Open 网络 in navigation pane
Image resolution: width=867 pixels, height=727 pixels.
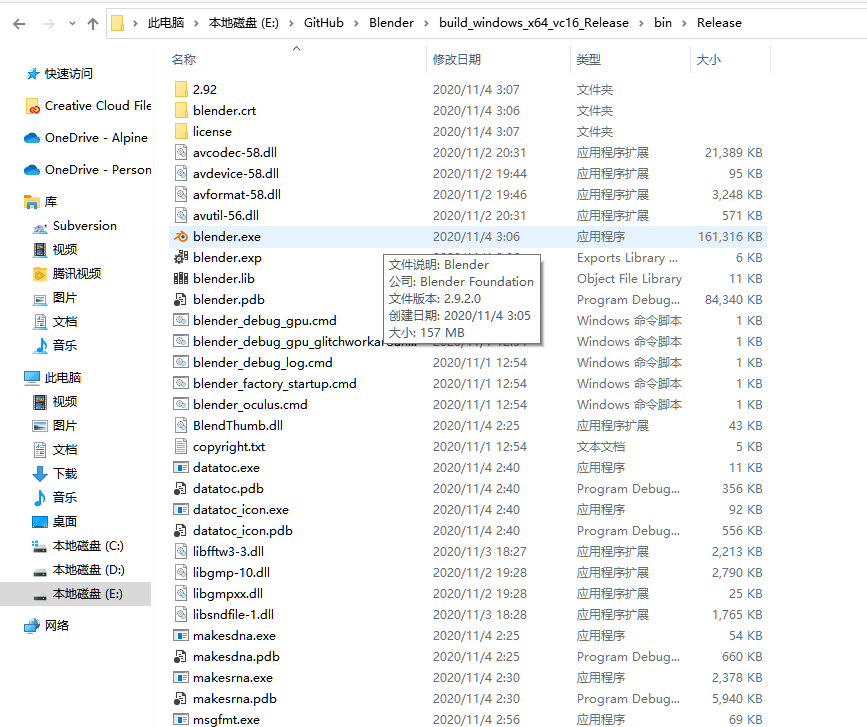point(56,626)
